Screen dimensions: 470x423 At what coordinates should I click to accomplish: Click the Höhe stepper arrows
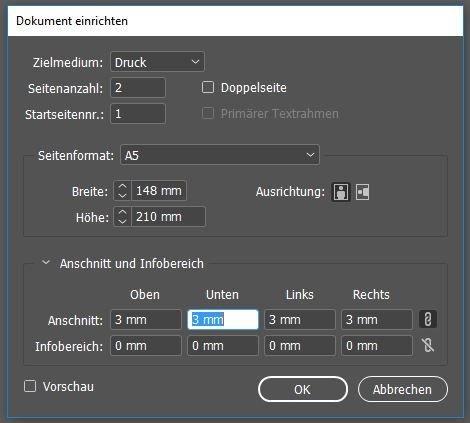pos(122,217)
